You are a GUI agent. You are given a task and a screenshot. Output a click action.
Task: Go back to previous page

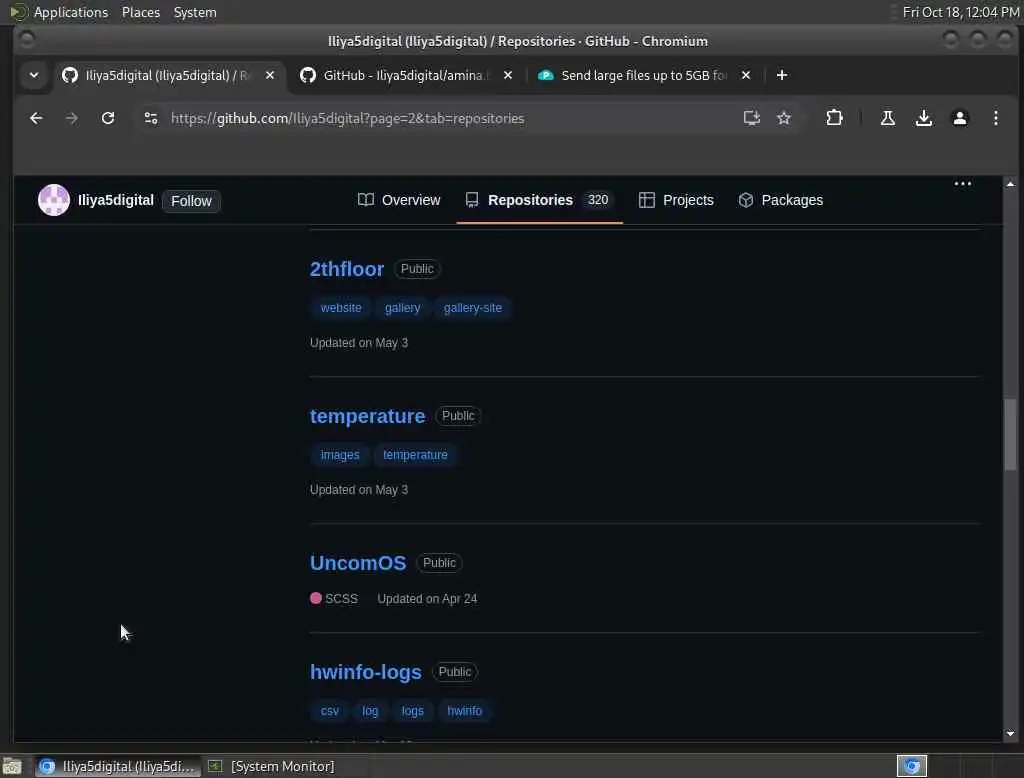[x=36, y=118]
